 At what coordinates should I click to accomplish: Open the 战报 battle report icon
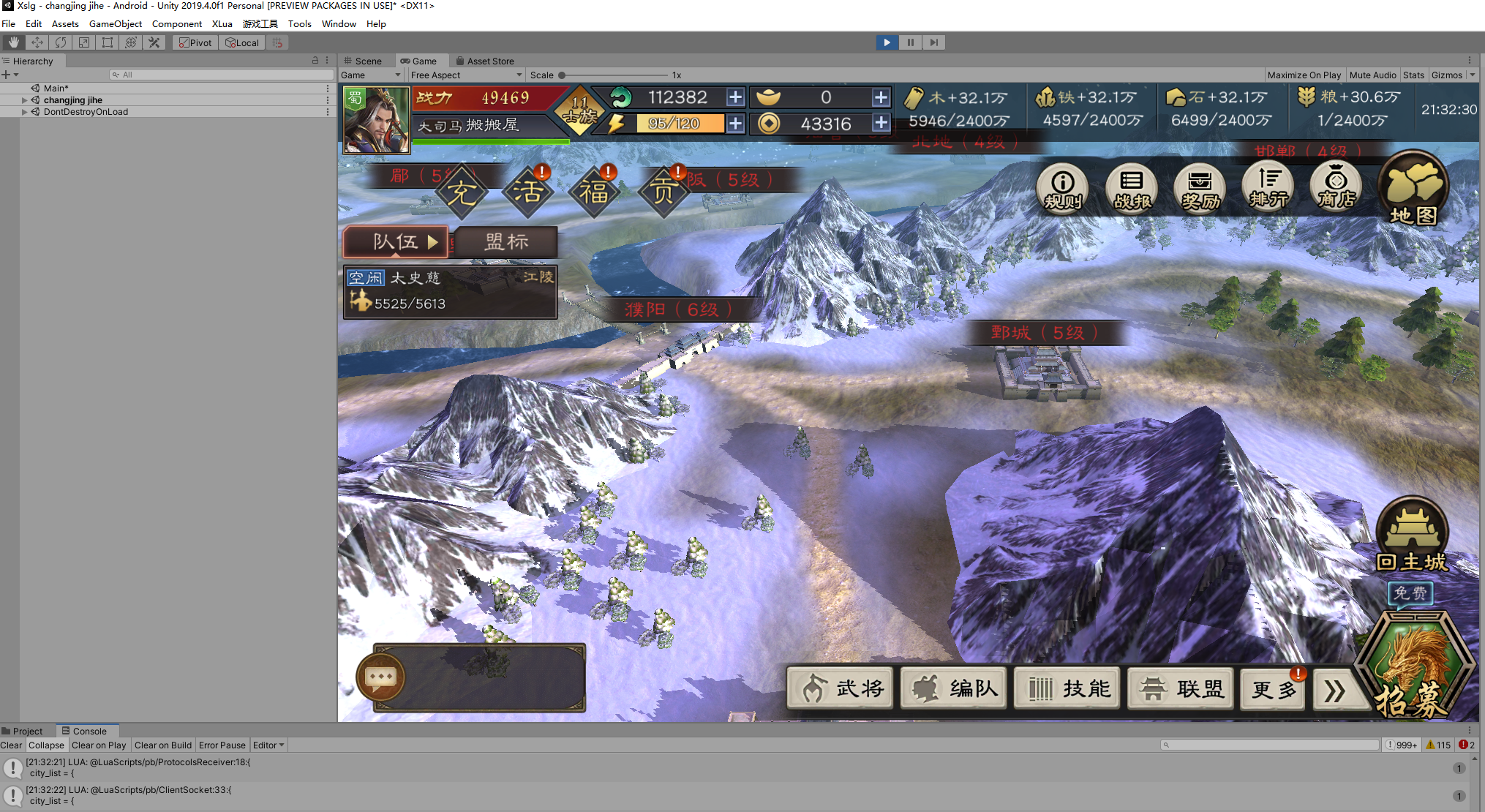coord(1132,187)
